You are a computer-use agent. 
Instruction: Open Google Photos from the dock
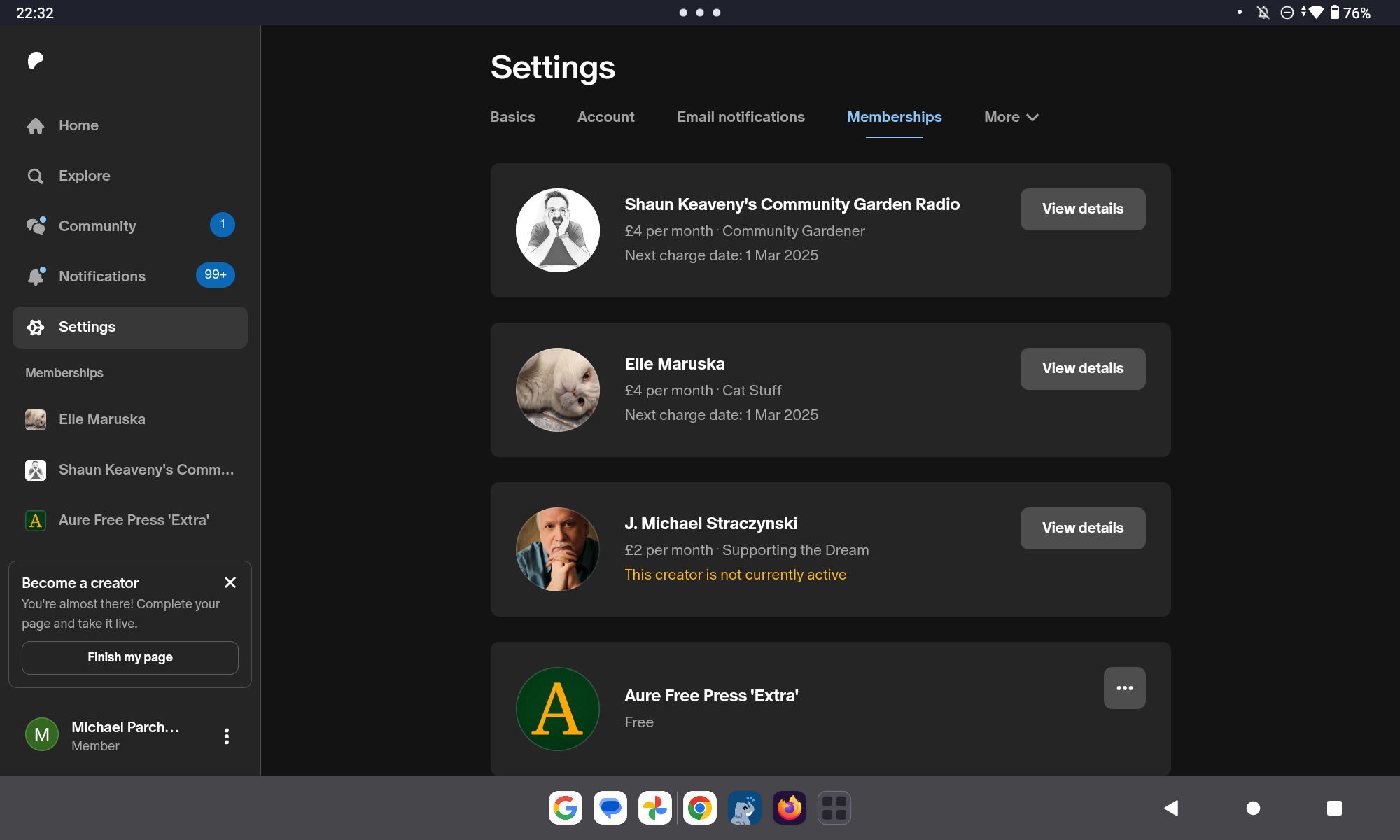pyautogui.click(x=654, y=808)
